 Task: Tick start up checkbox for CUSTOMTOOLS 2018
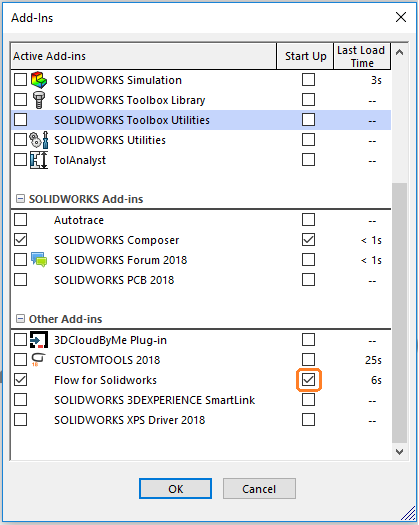(x=308, y=360)
